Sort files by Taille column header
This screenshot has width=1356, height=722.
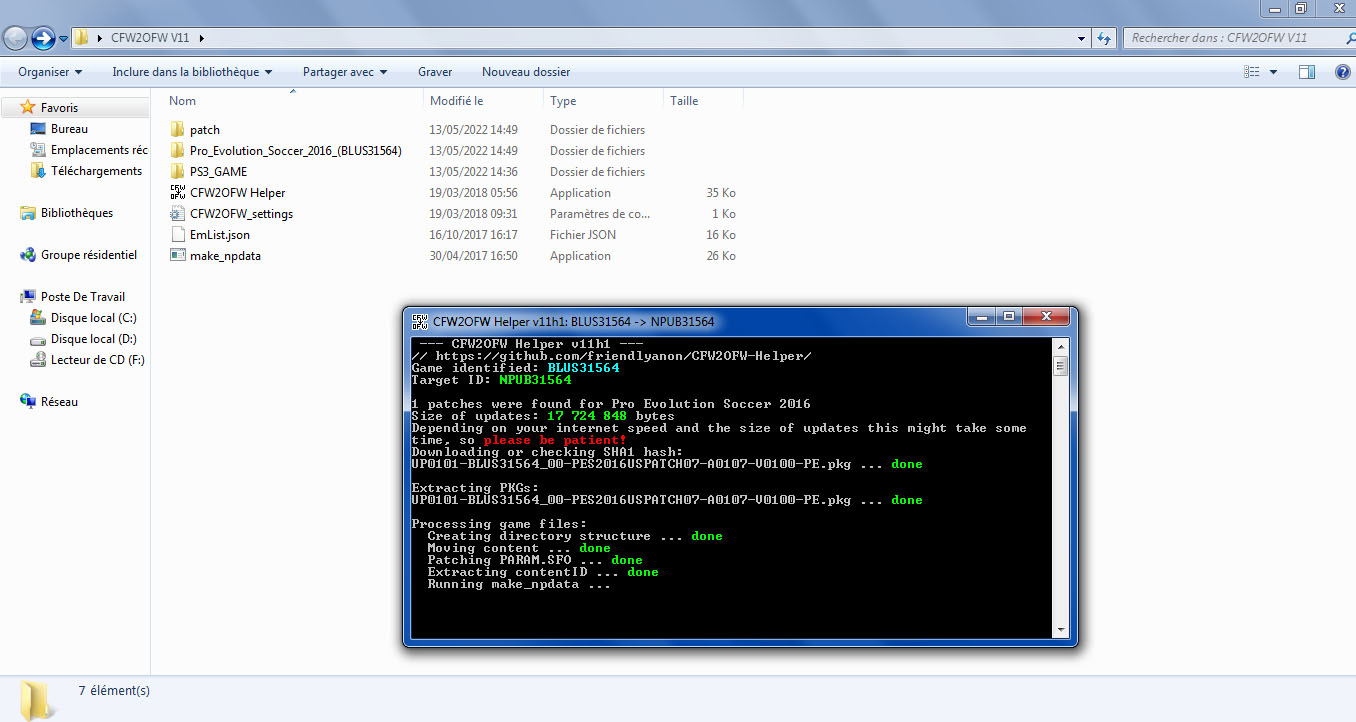[x=684, y=101]
